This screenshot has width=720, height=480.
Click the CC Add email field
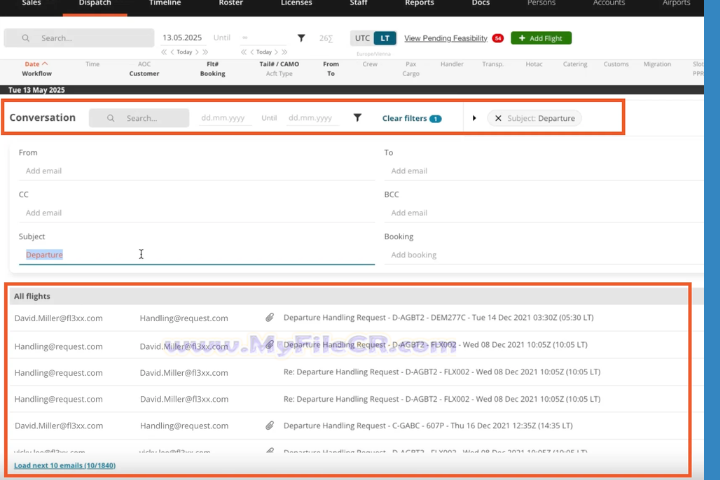click(197, 213)
